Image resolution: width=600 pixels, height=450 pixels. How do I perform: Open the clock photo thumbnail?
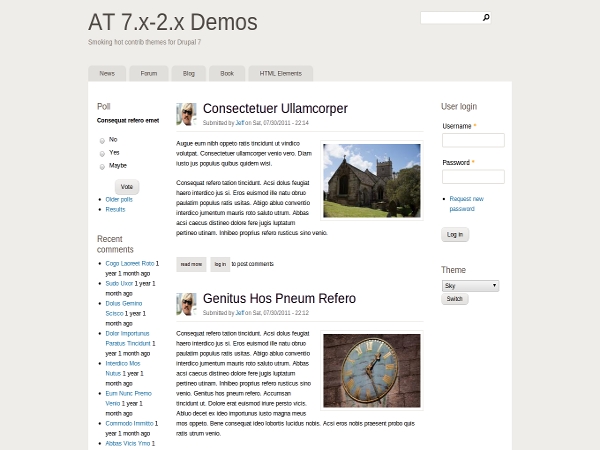click(x=372, y=370)
